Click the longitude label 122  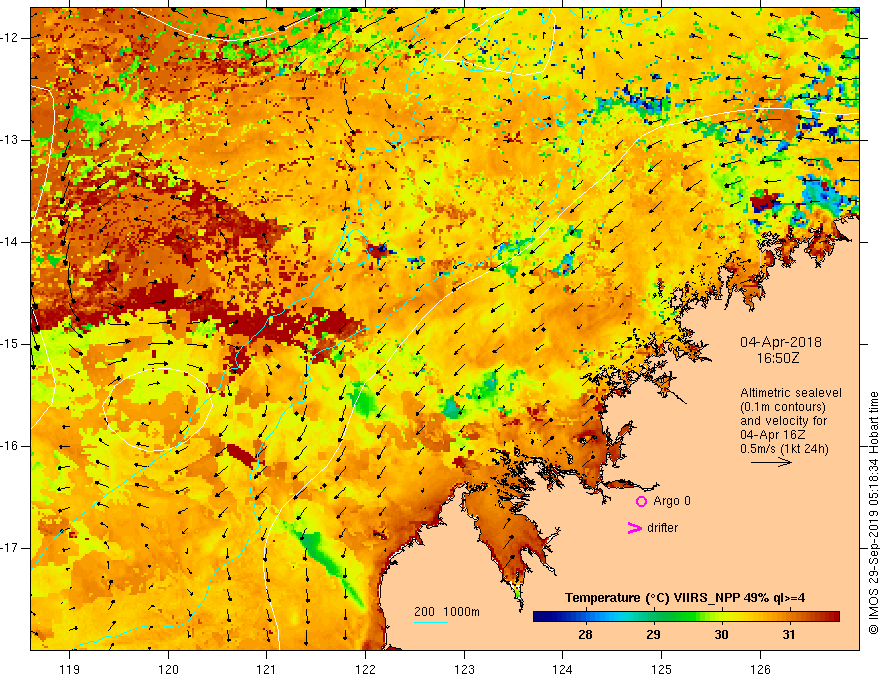365,669
